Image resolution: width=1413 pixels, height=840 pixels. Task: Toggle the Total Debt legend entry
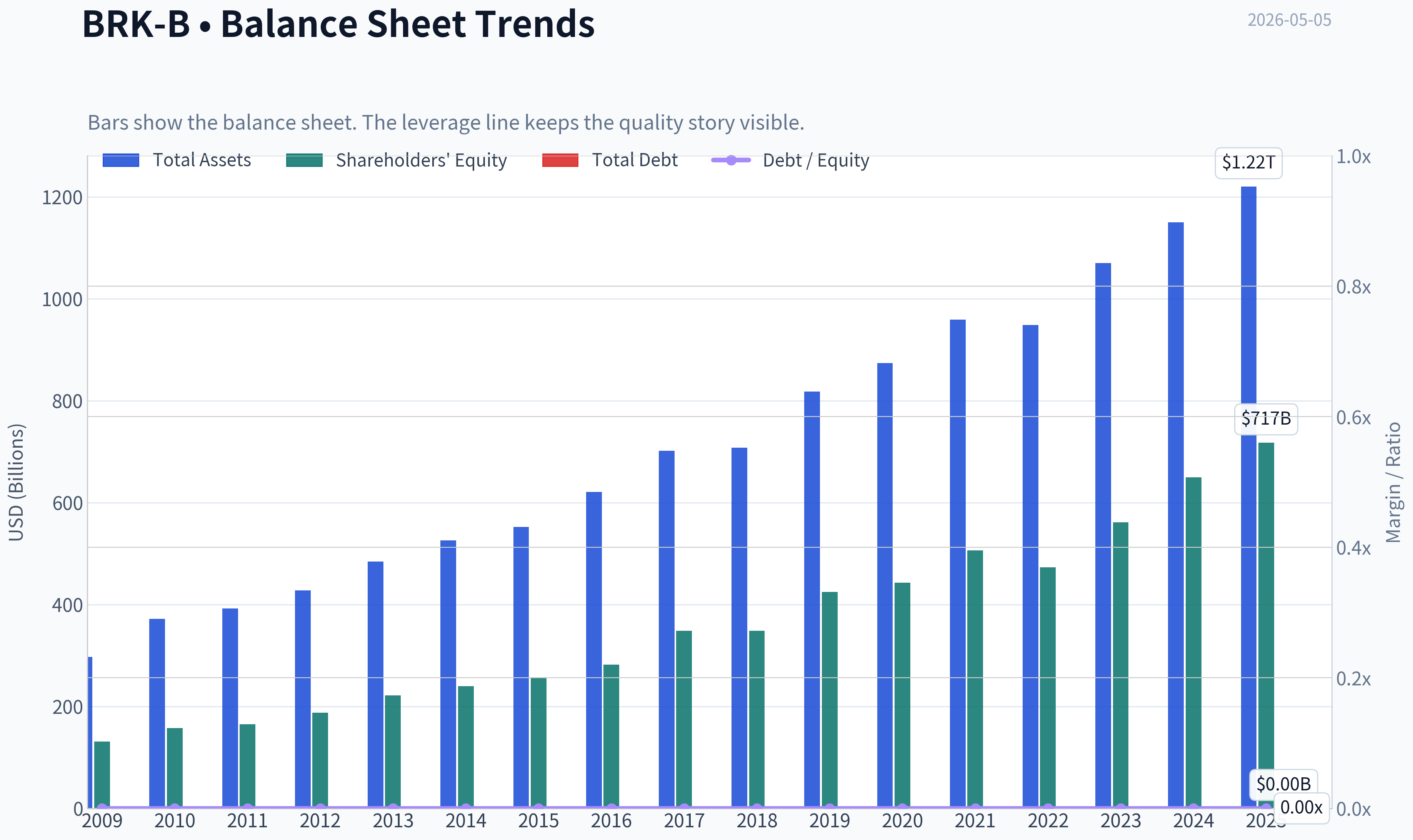point(610,160)
